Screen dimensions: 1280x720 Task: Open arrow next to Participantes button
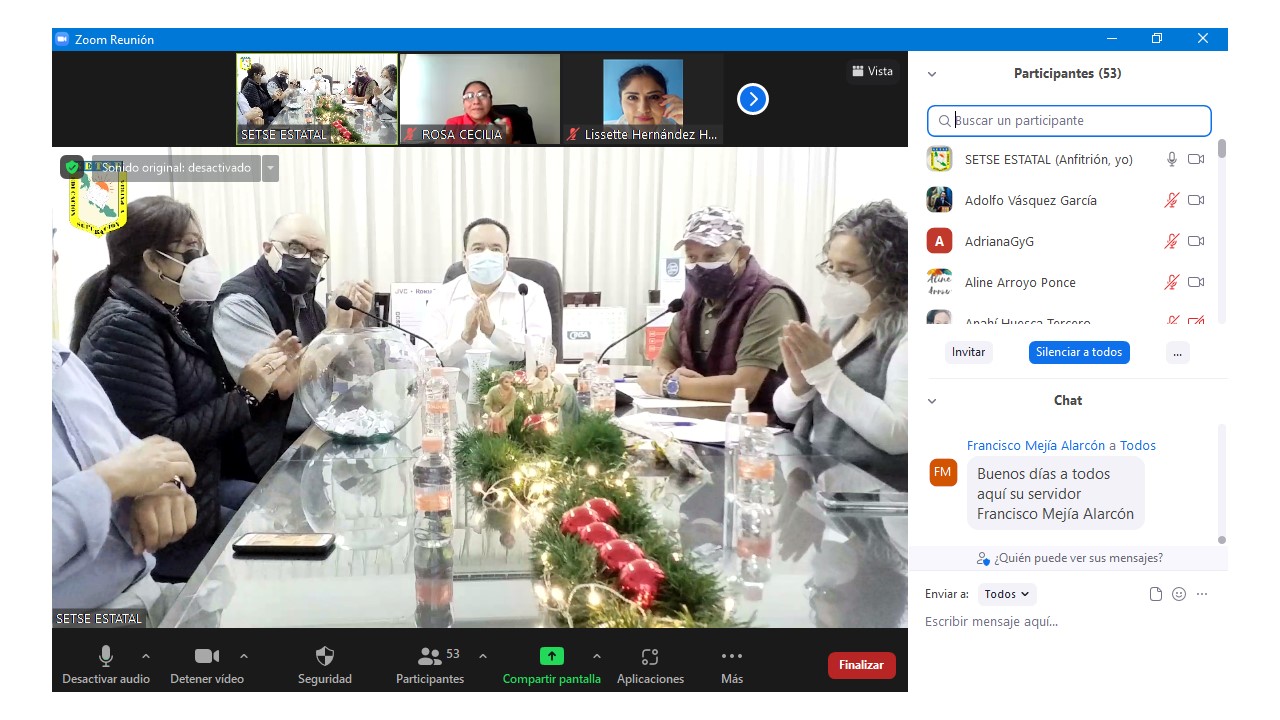pyautogui.click(x=483, y=656)
